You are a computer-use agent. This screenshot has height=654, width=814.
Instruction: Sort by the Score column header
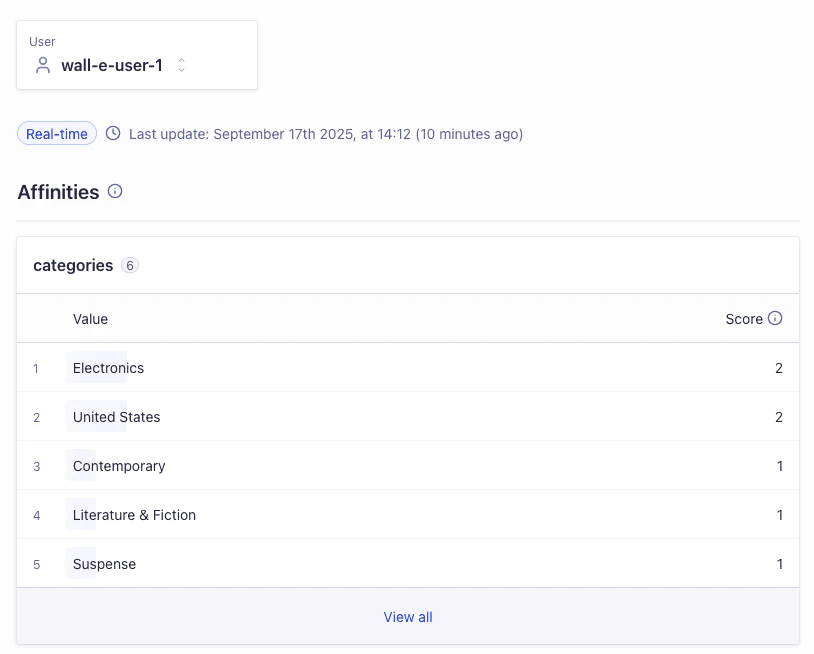745,318
